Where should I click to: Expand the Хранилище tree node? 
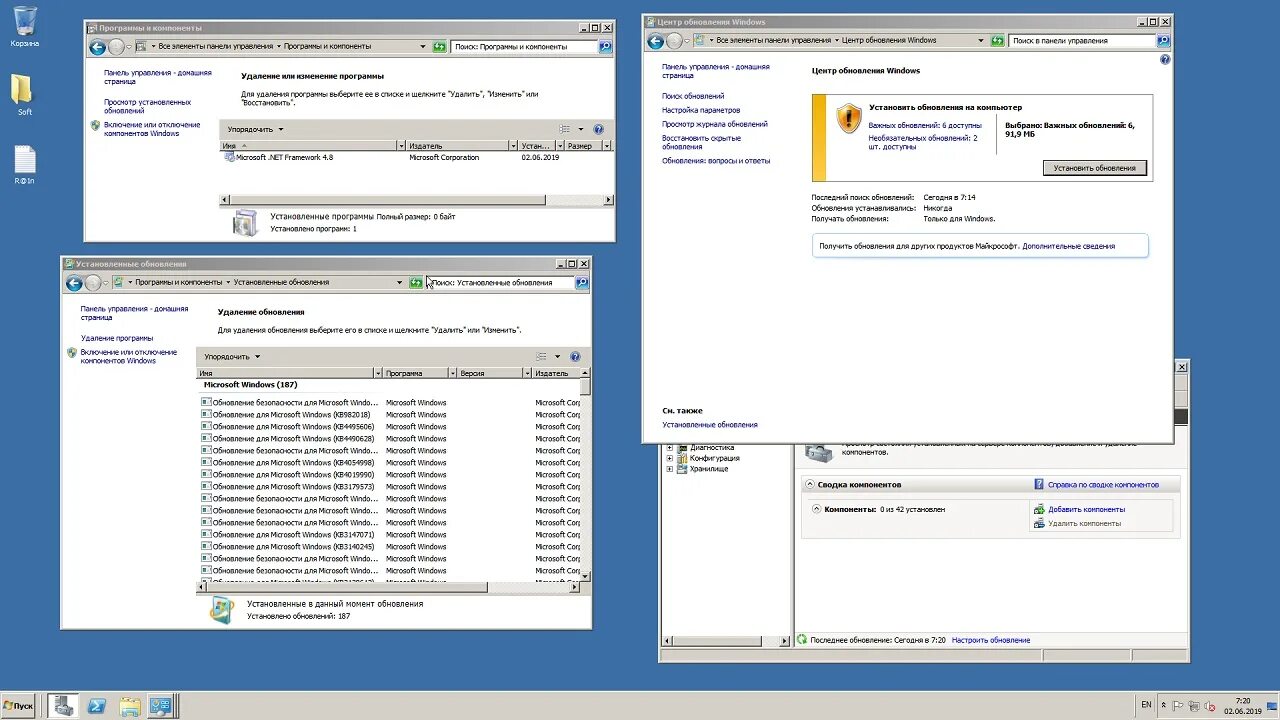pyautogui.click(x=670, y=469)
